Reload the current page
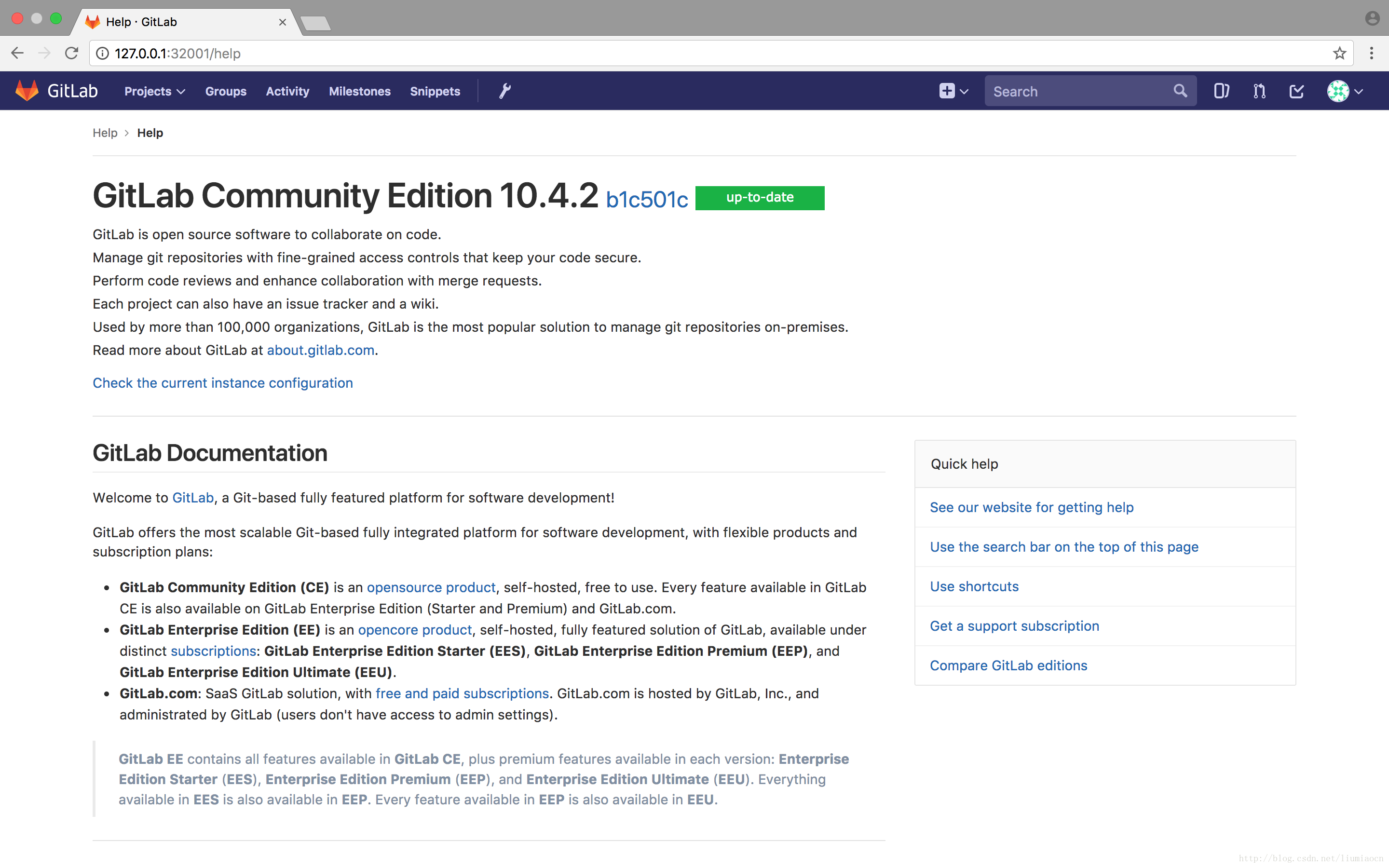 click(x=72, y=54)
